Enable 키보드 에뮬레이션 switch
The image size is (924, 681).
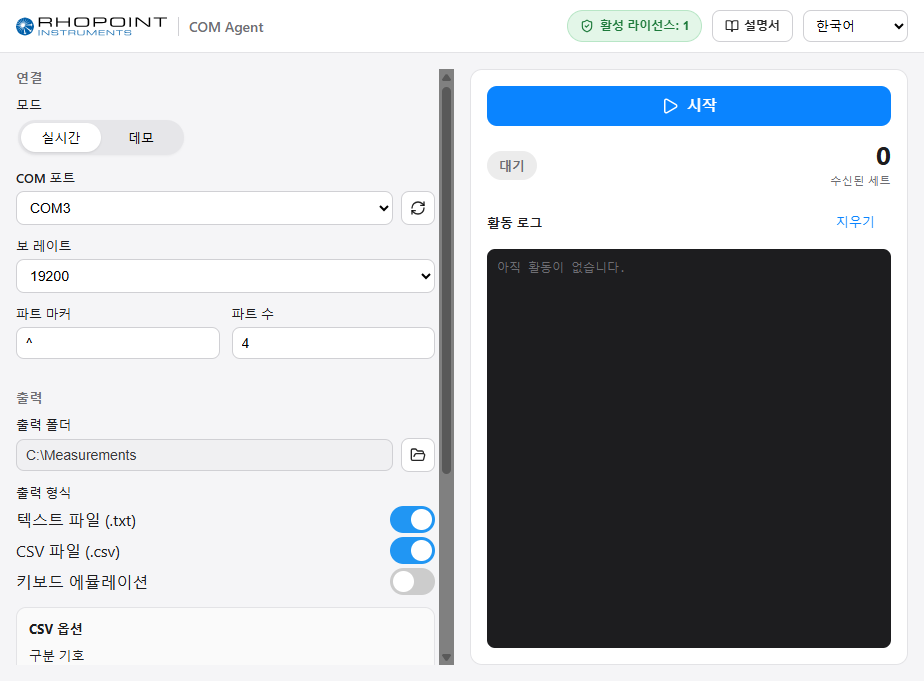412,581
